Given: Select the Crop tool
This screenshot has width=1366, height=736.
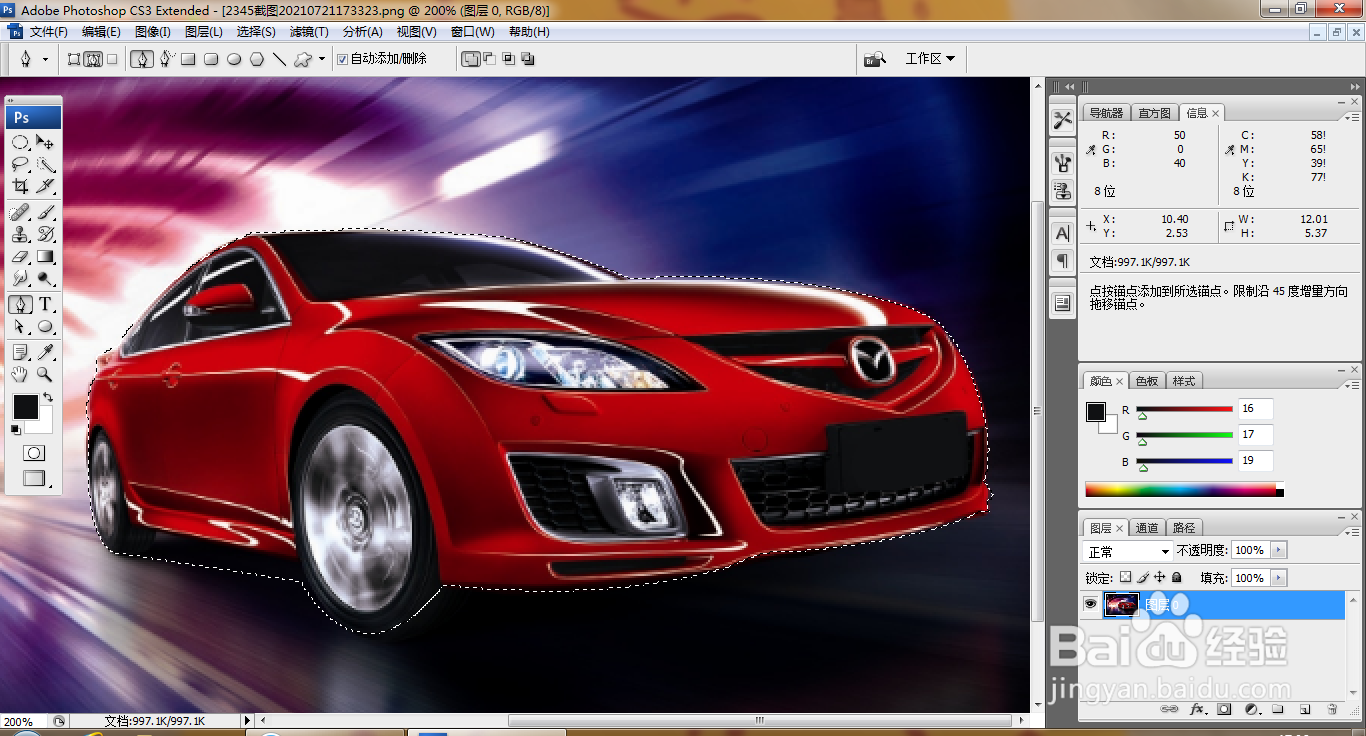Looking at the screenshot, I should [20, 186].
